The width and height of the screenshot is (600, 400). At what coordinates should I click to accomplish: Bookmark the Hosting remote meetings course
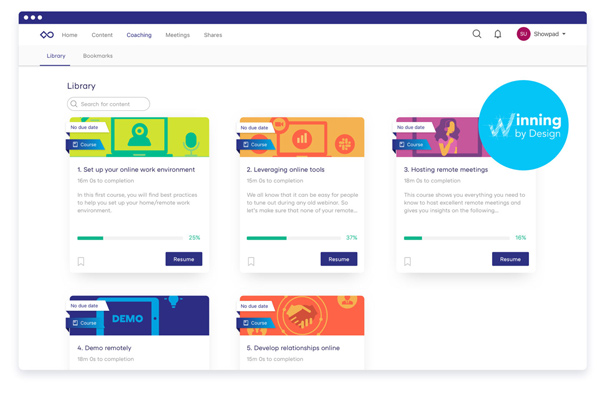408,261
